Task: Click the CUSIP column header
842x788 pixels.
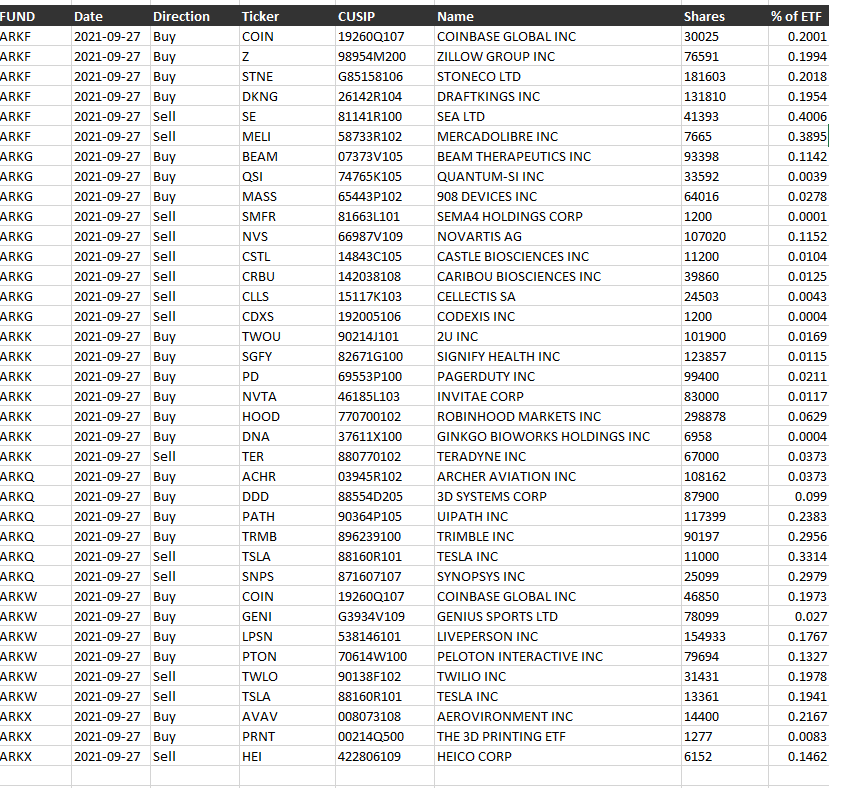Action: [x=357, y=16]
